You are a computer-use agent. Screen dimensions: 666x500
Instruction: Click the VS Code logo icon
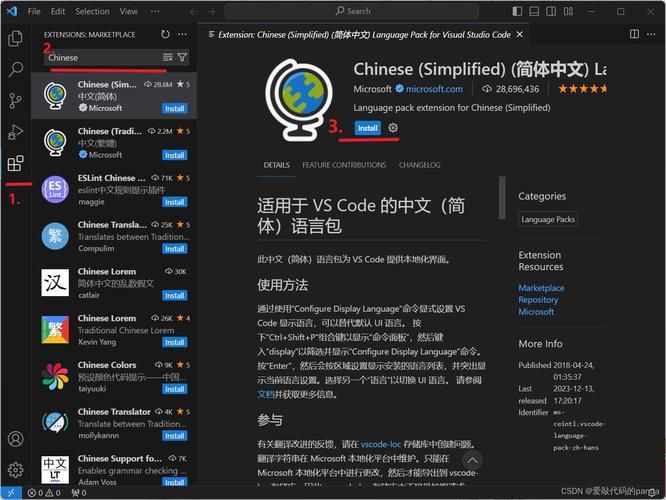12,11
